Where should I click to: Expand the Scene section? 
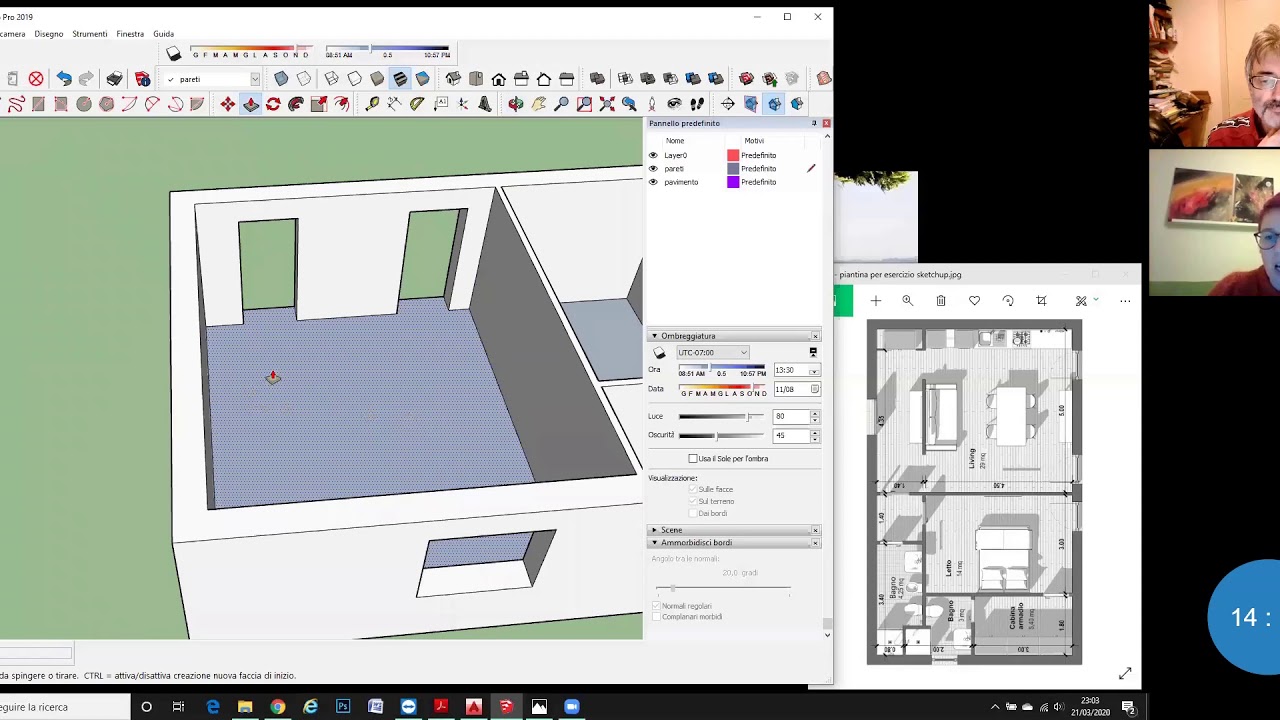pyautogui.click(x=654, y=530)
